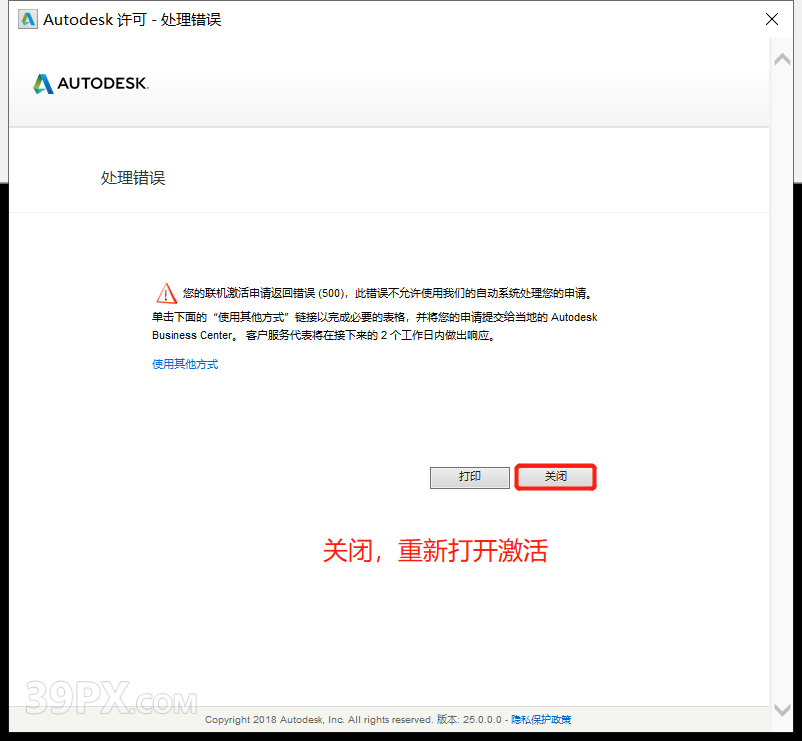Click the scrollbar down arrow
The width and height of the screenshot is (802, 741).
point(782,710)
